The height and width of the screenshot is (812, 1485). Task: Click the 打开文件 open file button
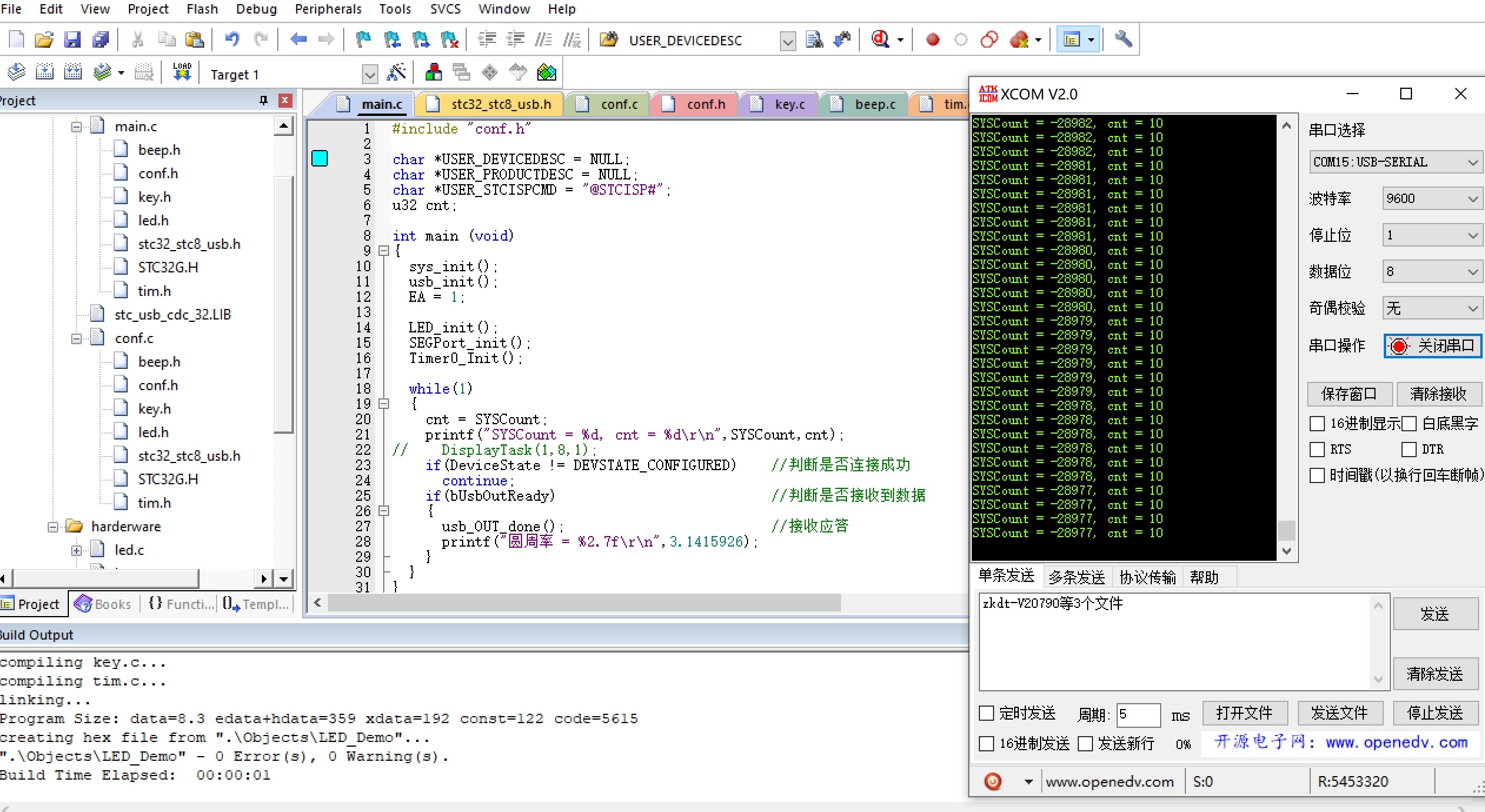[x=1245, y=713]
